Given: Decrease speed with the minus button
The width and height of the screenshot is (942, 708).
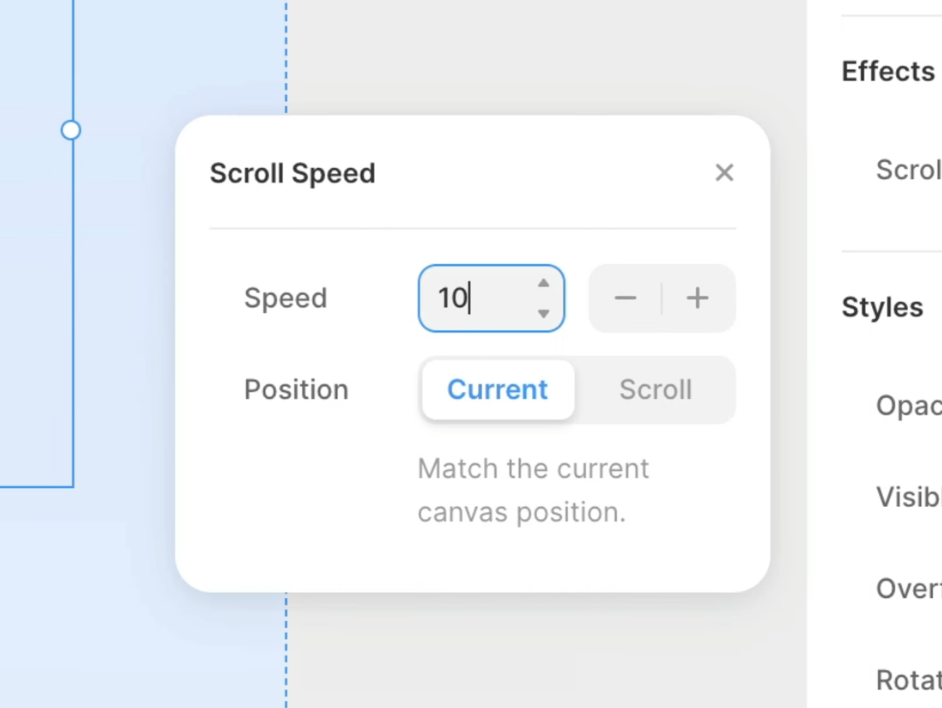Looking at the screenshot, I should pos(625,298).
